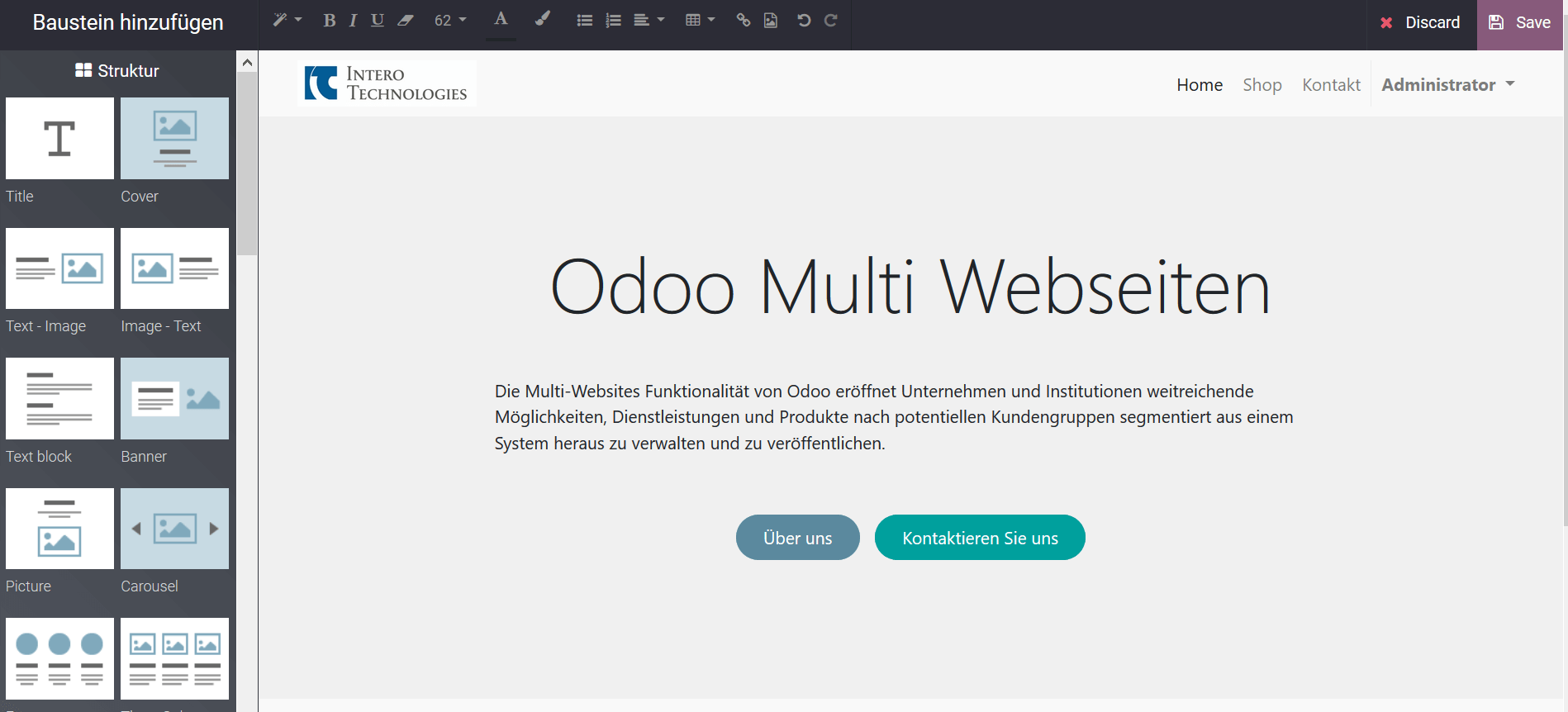
Task: Click the sidebar scroll up arrow
Action: [x=247, y=62]
